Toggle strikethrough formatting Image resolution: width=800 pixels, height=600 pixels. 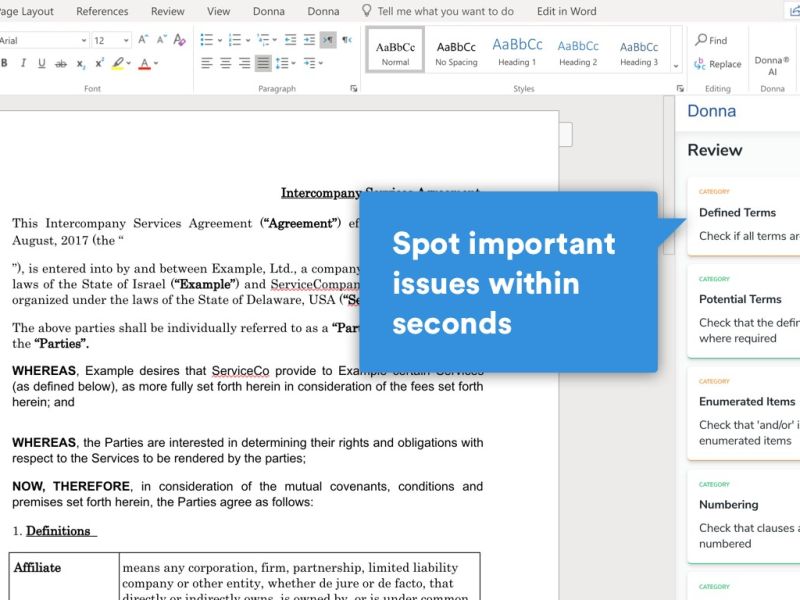click(61, 63)
